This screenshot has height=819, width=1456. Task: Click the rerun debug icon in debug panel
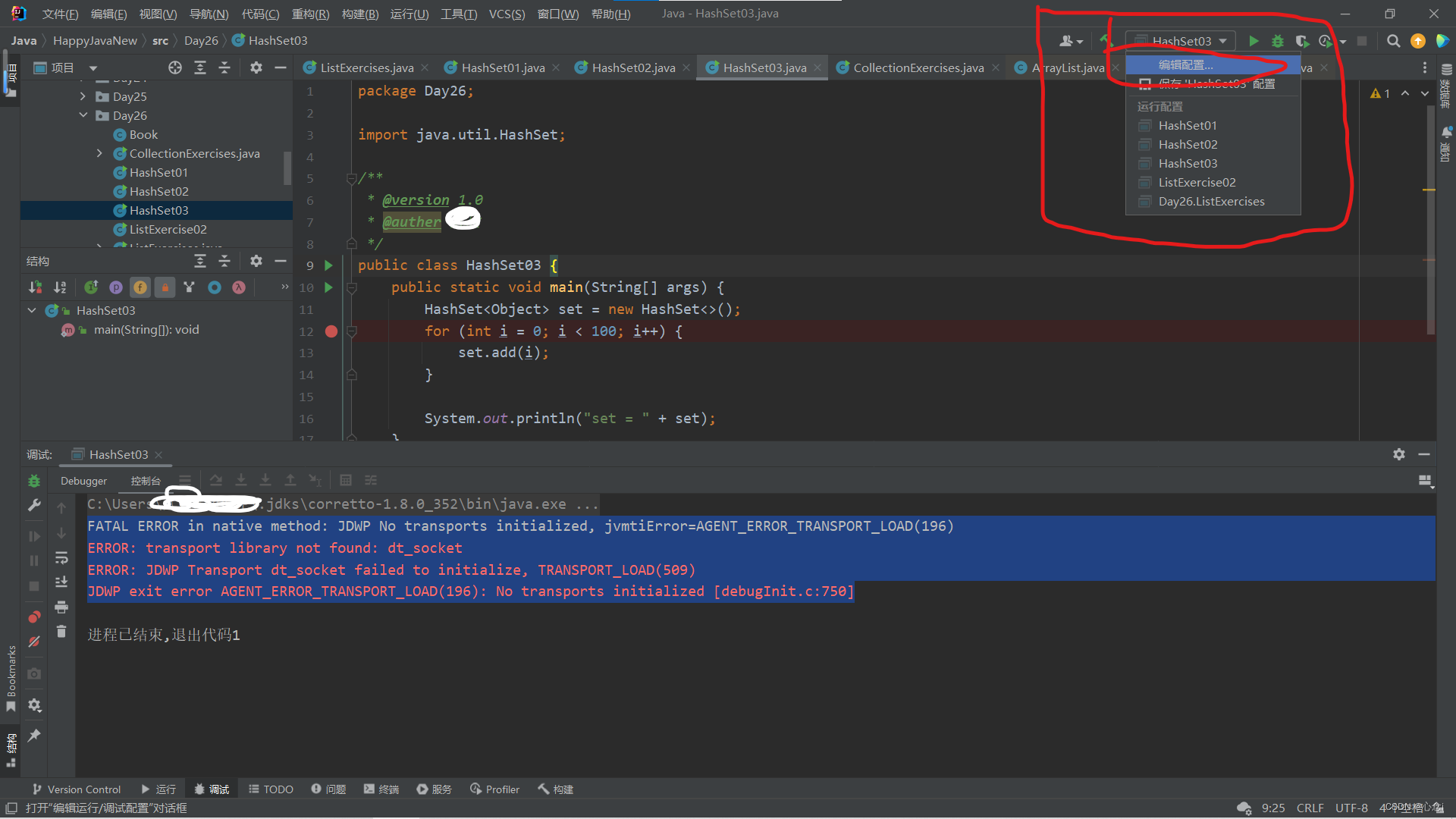pyautogui.click(x=34, y=481)
